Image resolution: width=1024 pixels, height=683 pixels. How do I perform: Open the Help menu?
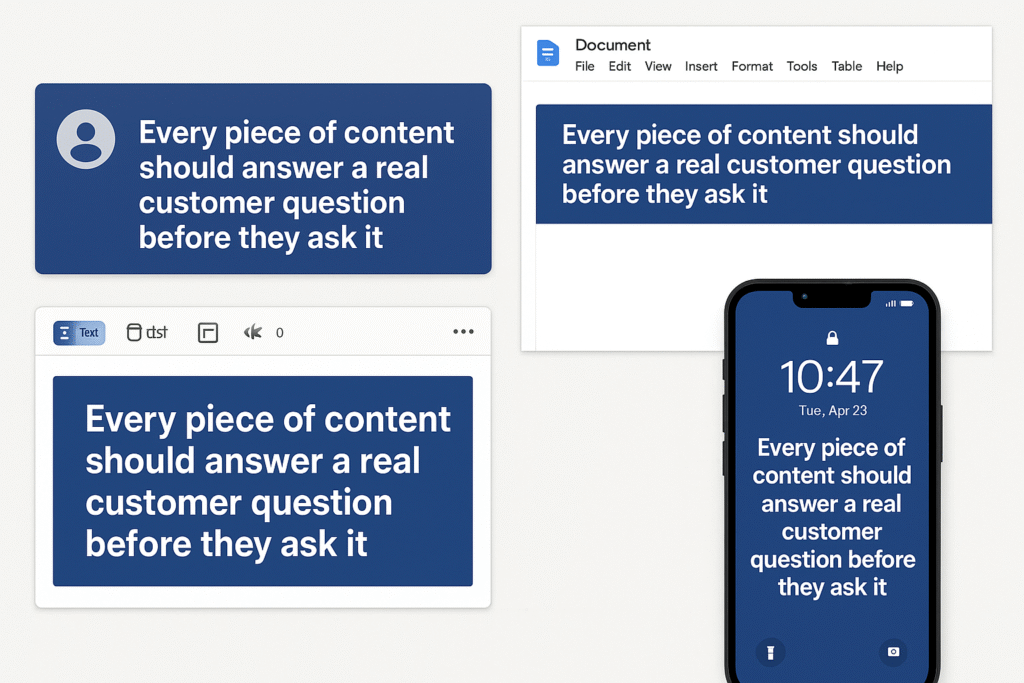pyautogui.click(x=889, y=67)
